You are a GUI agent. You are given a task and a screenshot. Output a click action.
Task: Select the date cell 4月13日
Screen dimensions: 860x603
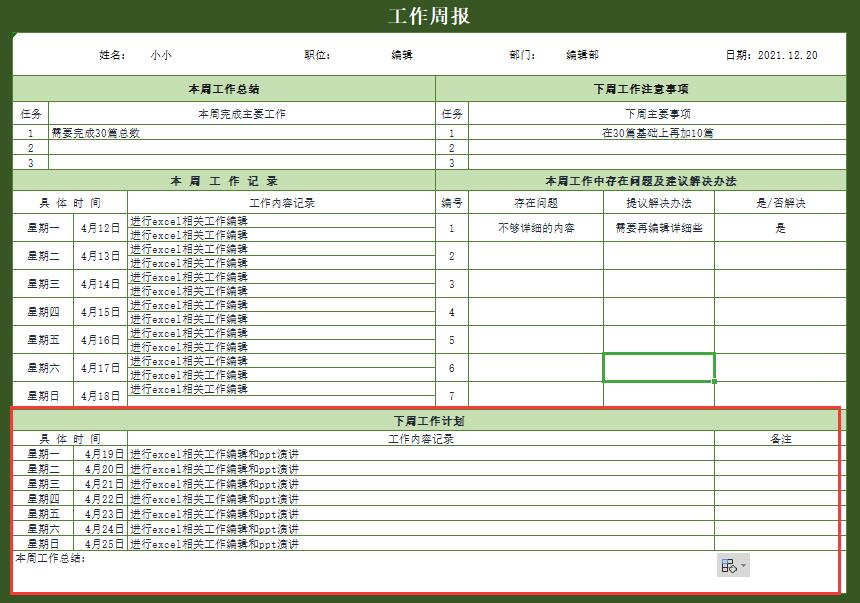100,256
